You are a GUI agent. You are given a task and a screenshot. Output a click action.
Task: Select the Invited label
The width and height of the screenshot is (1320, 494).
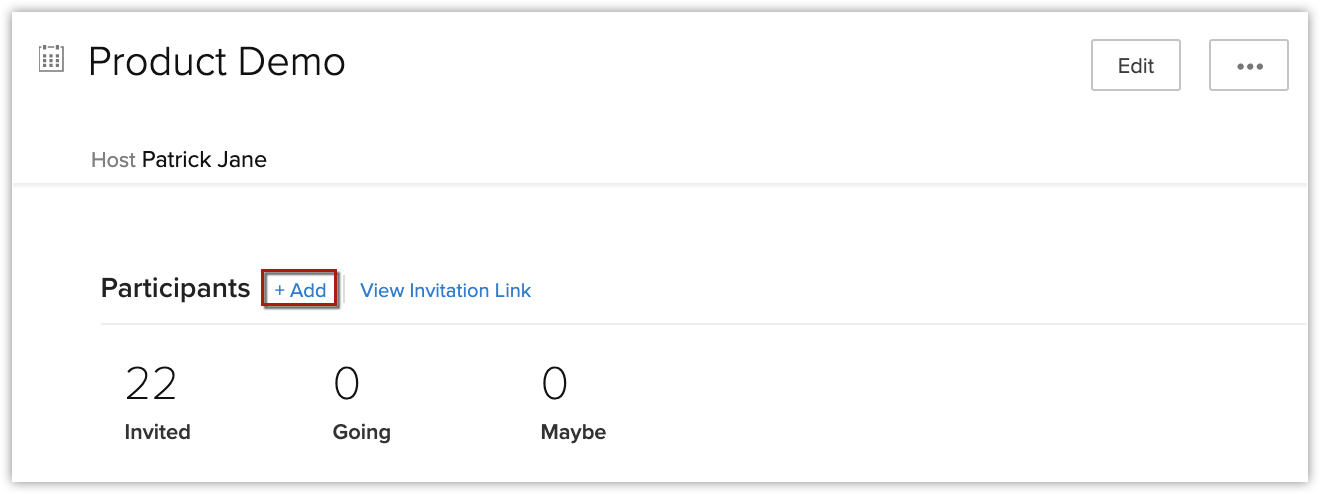pyautogui.click(x=157, y=432)
